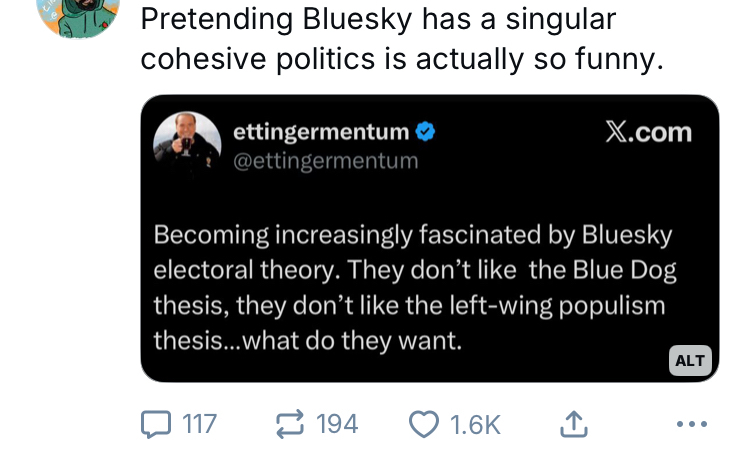The height and width of the screenshot is (457, 750).
Task: Click the reply speech bubble icon
Action: point(155,424)
